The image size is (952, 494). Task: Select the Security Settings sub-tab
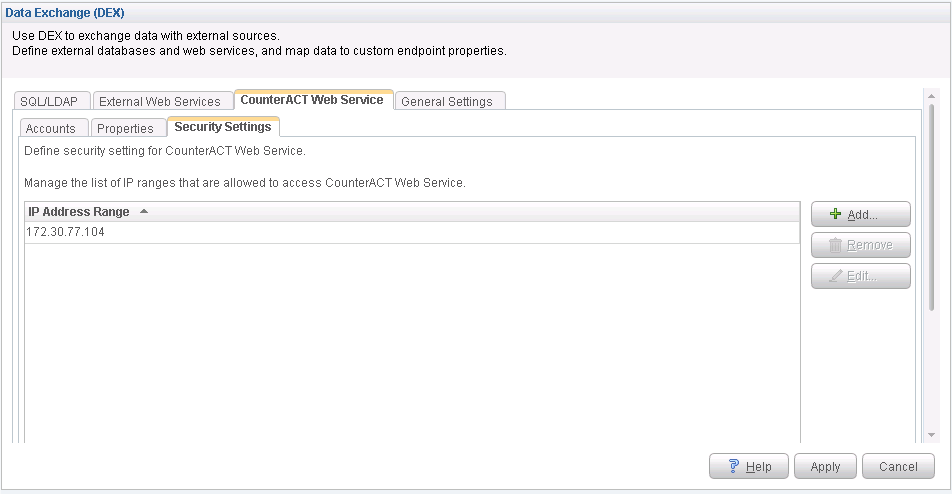(222, 127)
